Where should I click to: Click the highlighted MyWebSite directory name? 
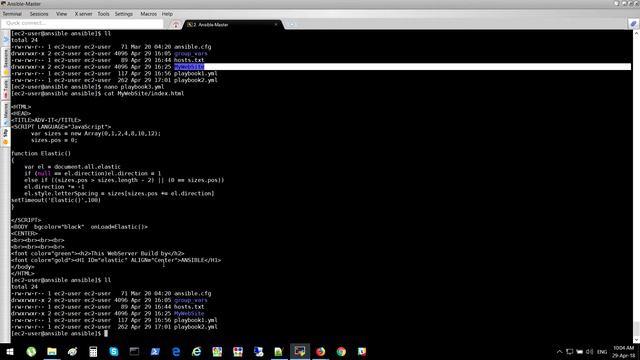pyautogui.click(x=189, y=67)
